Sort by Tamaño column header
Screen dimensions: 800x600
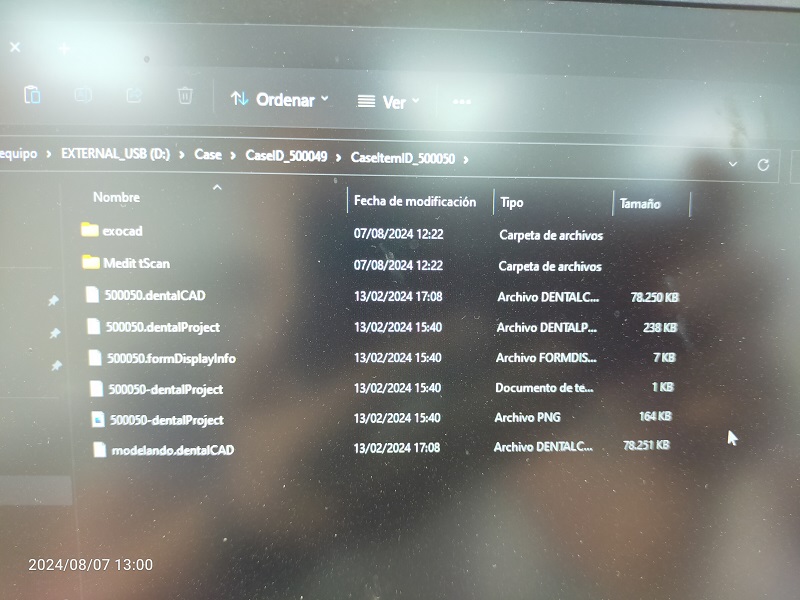point(640,204)
